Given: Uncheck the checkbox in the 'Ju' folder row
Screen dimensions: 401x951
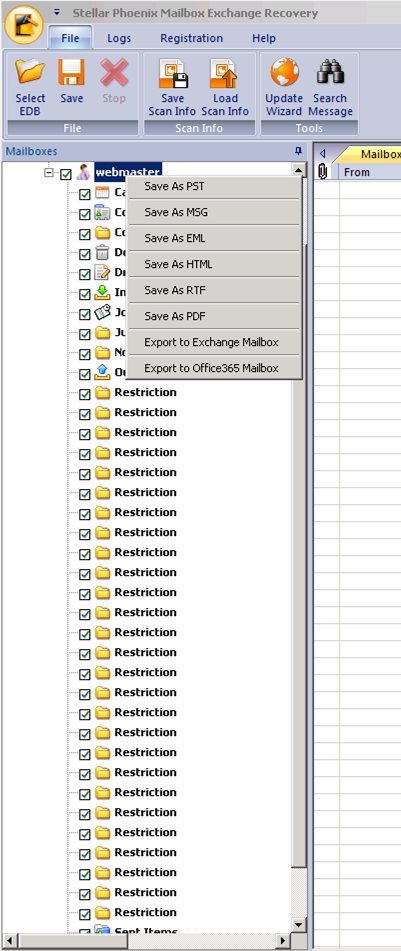Looking at the screenshot, I should click(85, 335).
